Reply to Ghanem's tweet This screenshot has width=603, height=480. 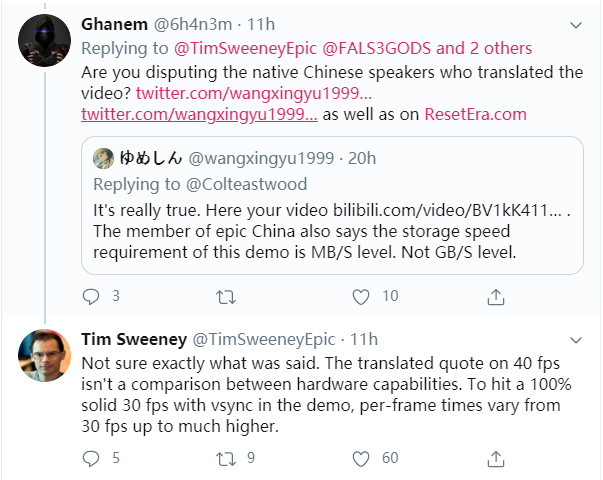point(91,296)
